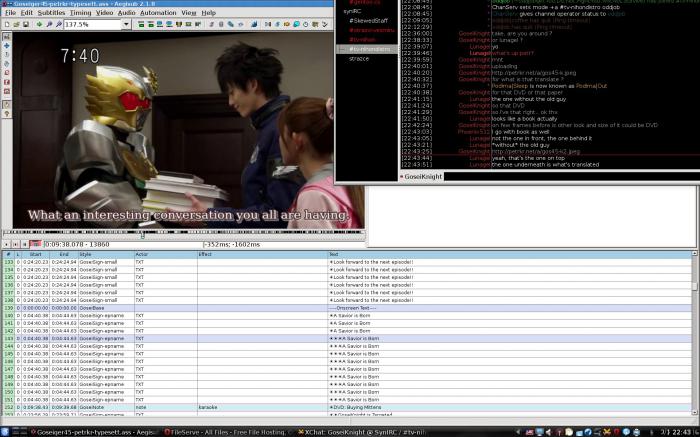Select the '----Onscreen Text----' GoseiBase row
Viewport: 700px width, 437px height.
pyautogui.click(x=347, y=308)
